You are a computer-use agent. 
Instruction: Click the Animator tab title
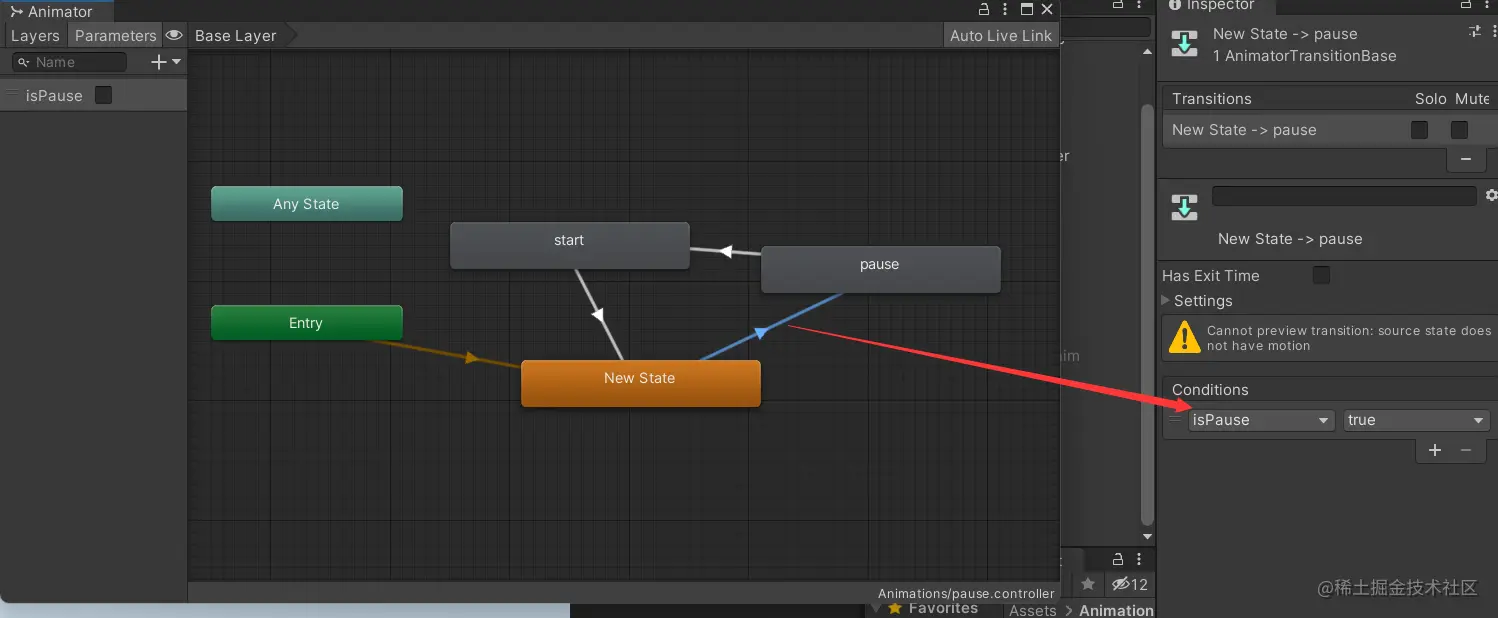click(60, 12)
